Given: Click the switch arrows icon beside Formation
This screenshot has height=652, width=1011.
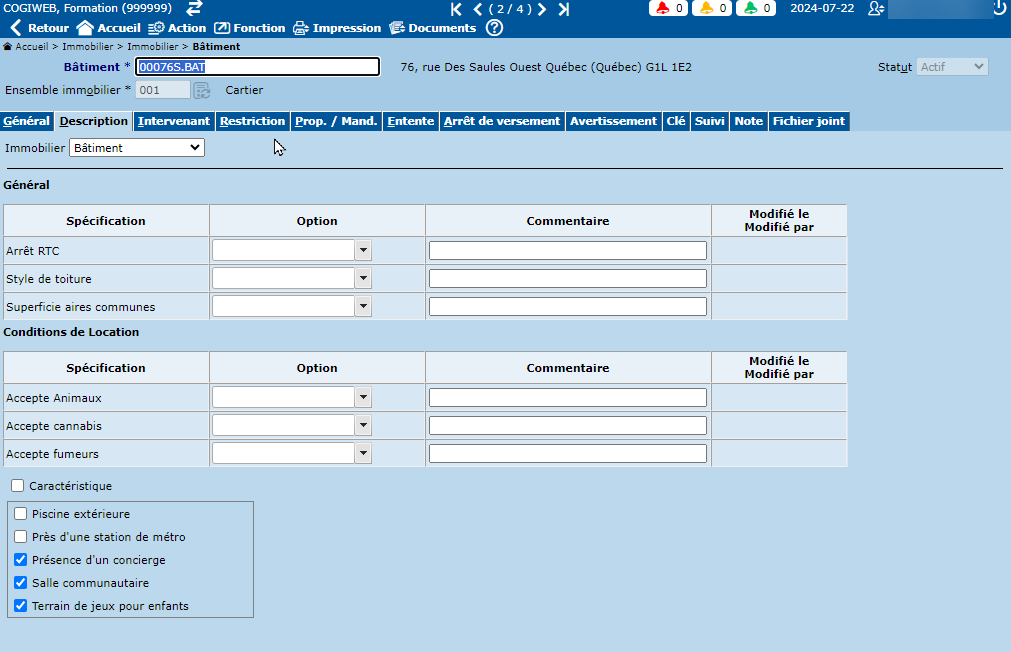Looking at the screenshot, I should pos(194,8).
